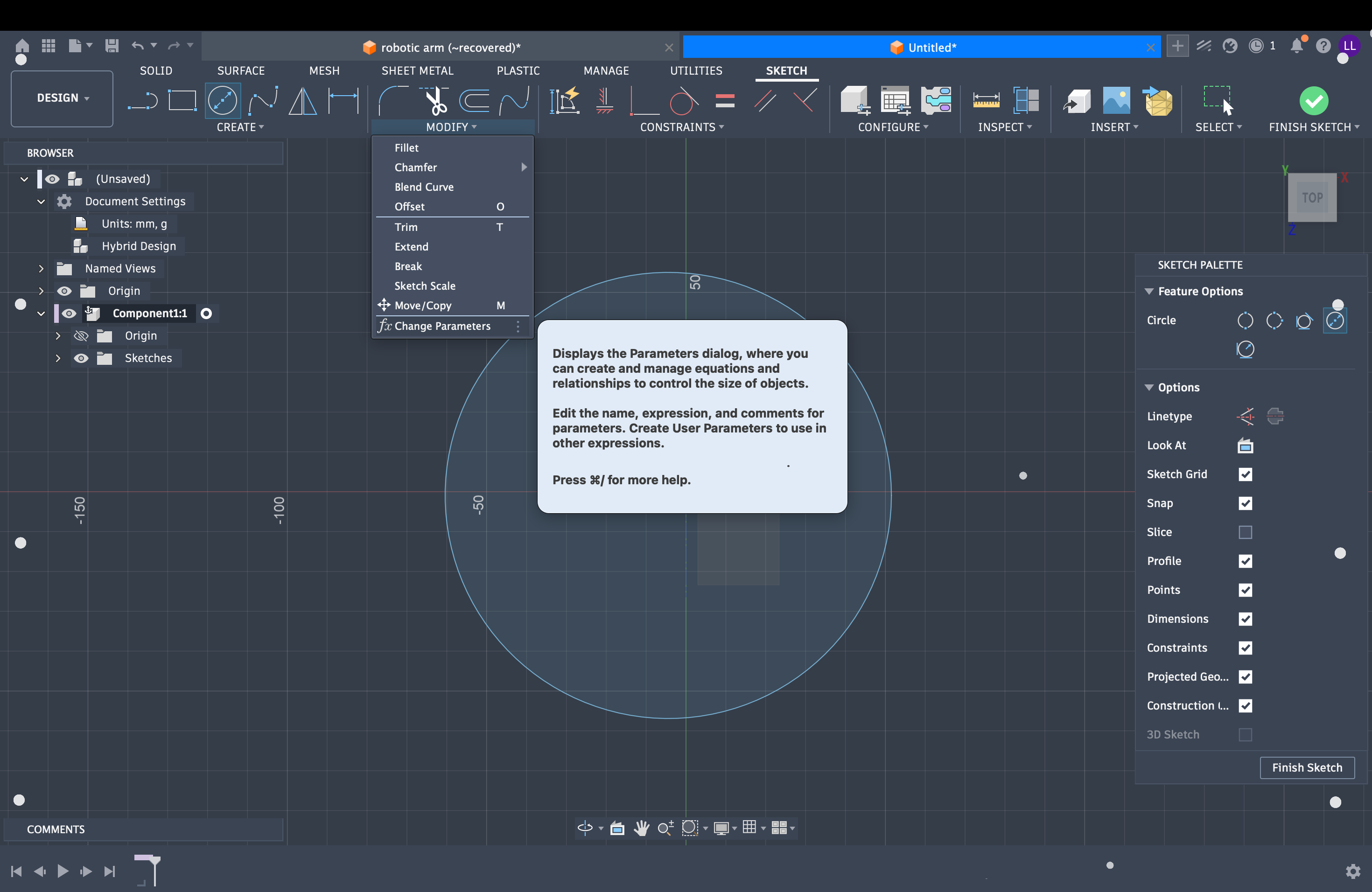1372x892 pixels.
Task: Choose Move/Copy from Modify menu
Action: tap(453, 306)
